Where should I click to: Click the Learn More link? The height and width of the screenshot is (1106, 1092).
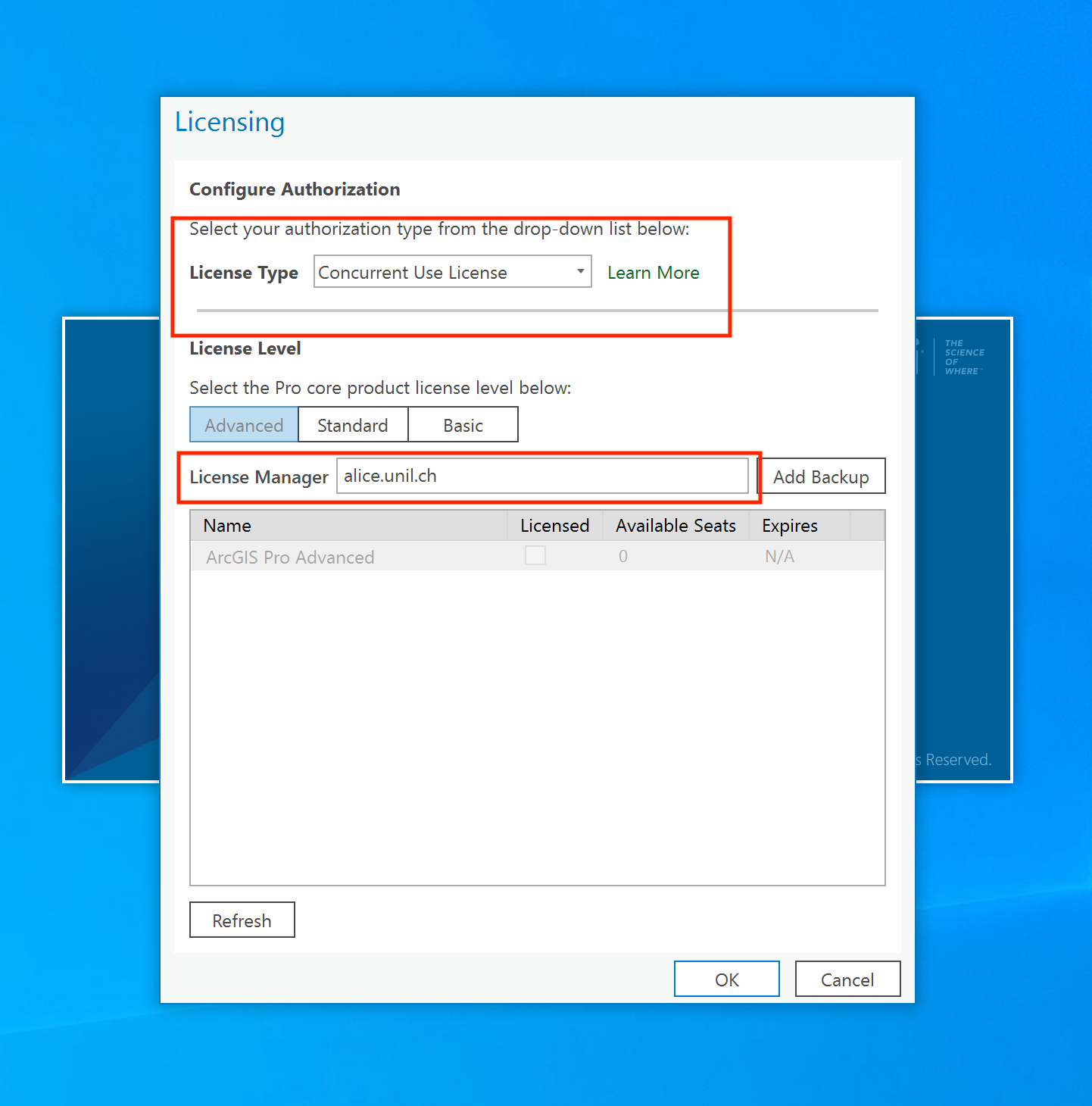[x=653, y=273]
